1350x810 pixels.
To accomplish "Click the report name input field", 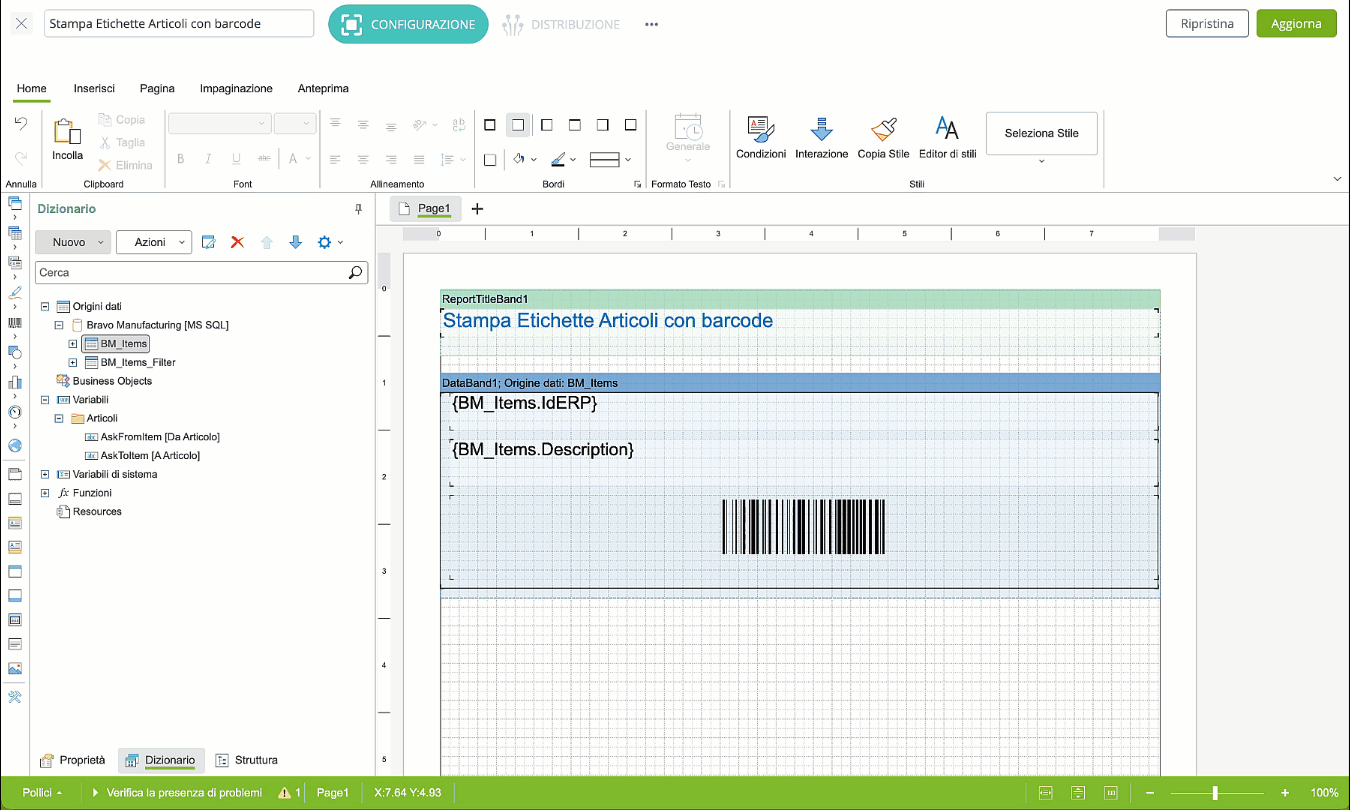I will click(x=179, y=24).
